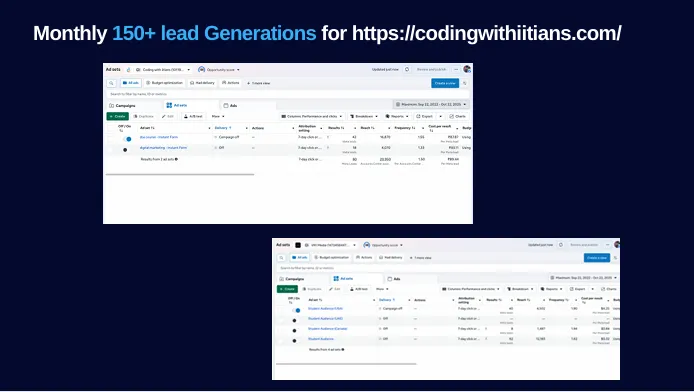Click the icon right of Create a view, Coding with Iitians panel
The height and width of the screenshot is (392, 694).
465,83
